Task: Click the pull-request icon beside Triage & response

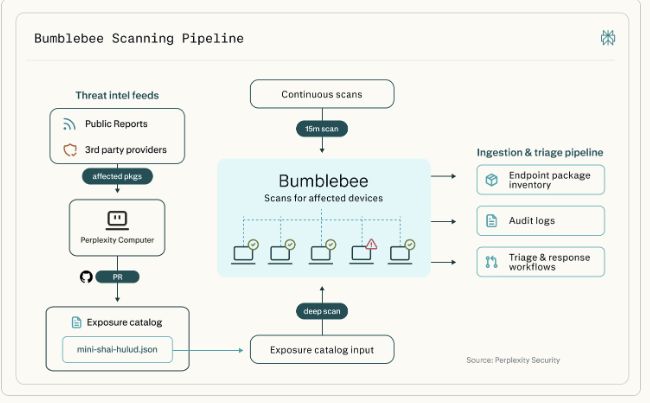Action: [491, 262]
